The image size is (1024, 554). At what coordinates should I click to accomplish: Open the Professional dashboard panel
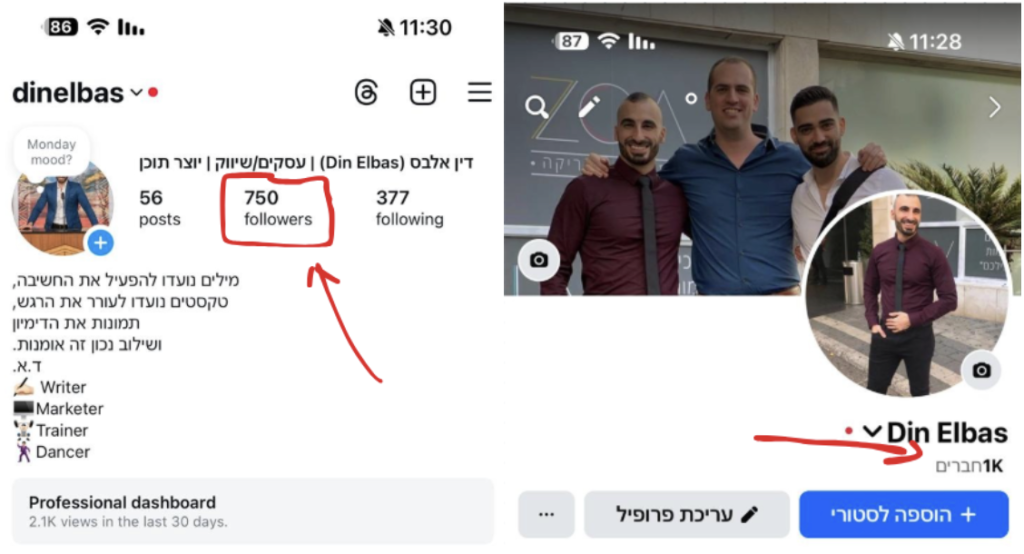(x=253, y=511)
